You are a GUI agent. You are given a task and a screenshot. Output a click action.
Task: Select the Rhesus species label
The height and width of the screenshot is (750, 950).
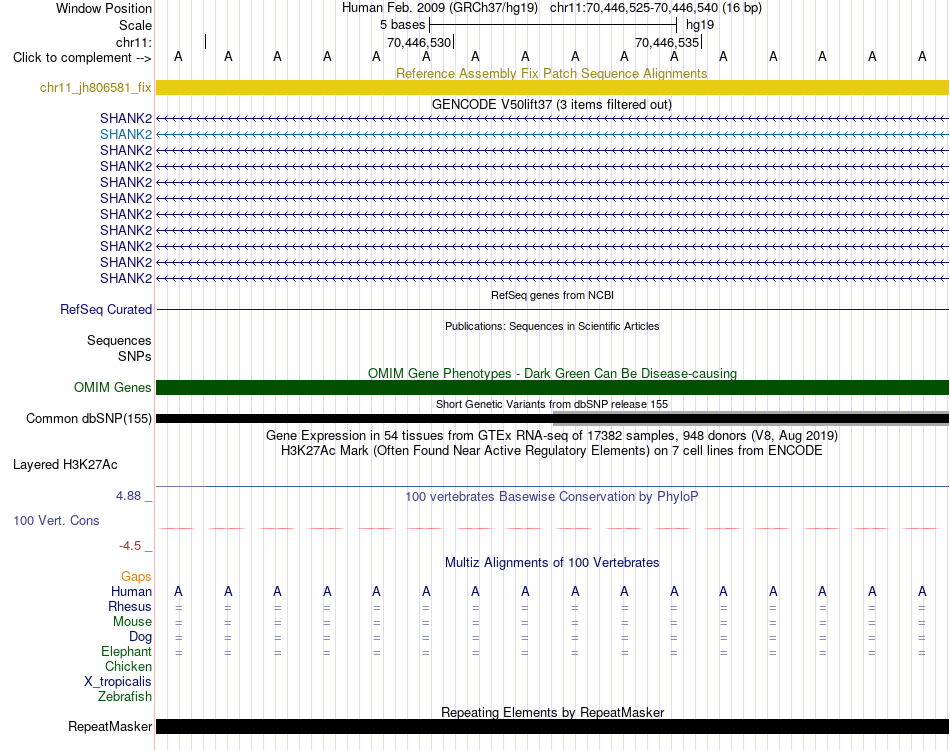pyautogui.click(x=130, y=606)
